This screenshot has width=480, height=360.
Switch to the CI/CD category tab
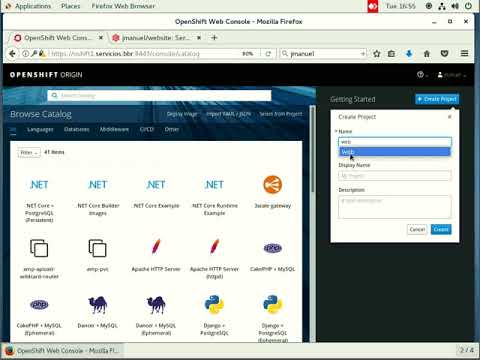(147, 129)
